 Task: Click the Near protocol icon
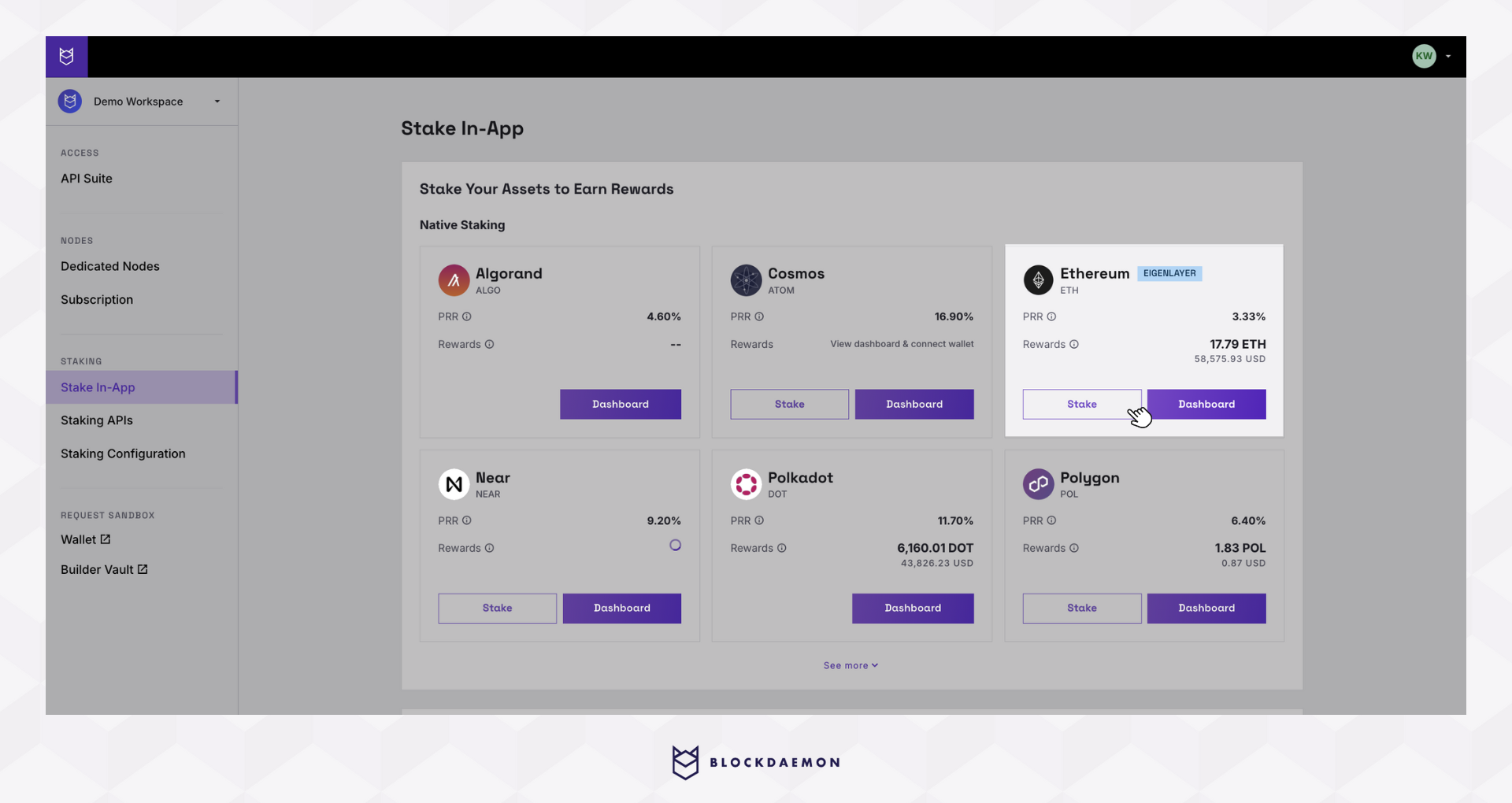click(454, 484)
